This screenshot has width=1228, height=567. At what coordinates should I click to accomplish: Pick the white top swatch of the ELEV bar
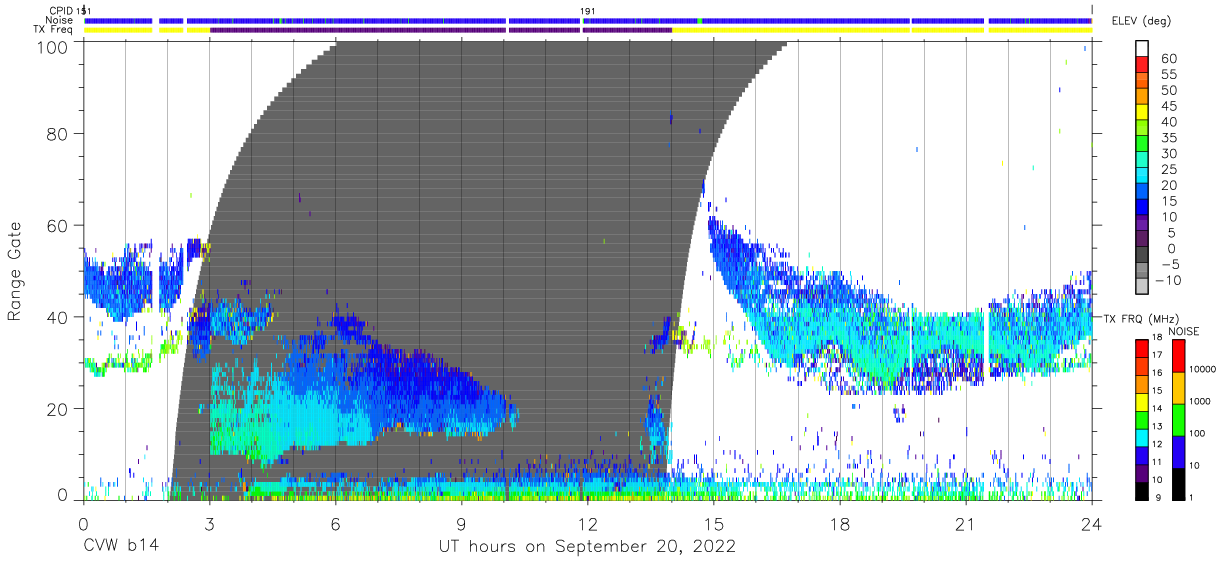point(1142,48)
